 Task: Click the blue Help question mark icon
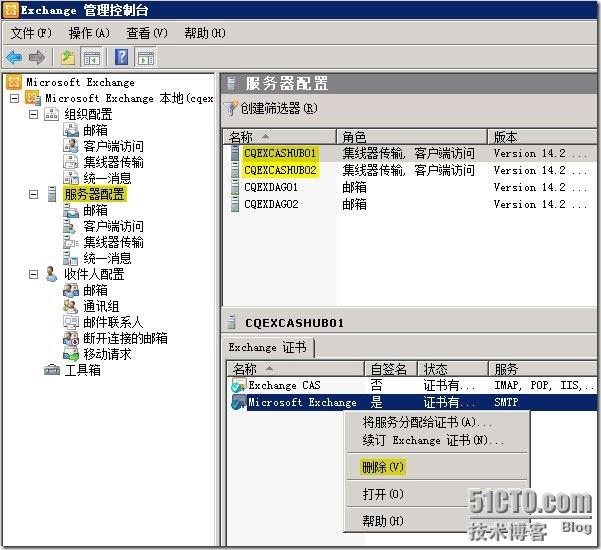pos(121,58)
